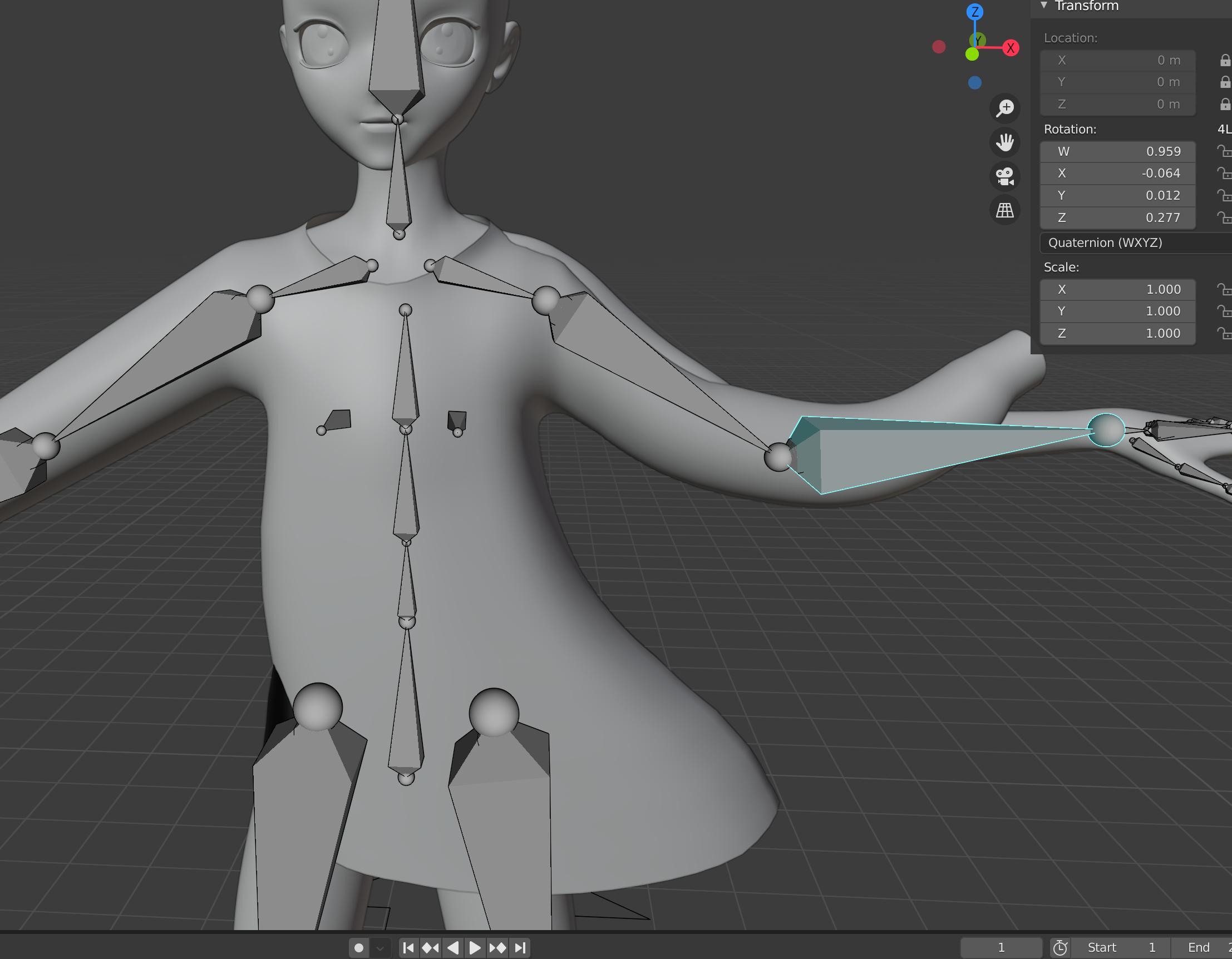
Task: Jump to the next keyframe
Action: pos(497,948)
